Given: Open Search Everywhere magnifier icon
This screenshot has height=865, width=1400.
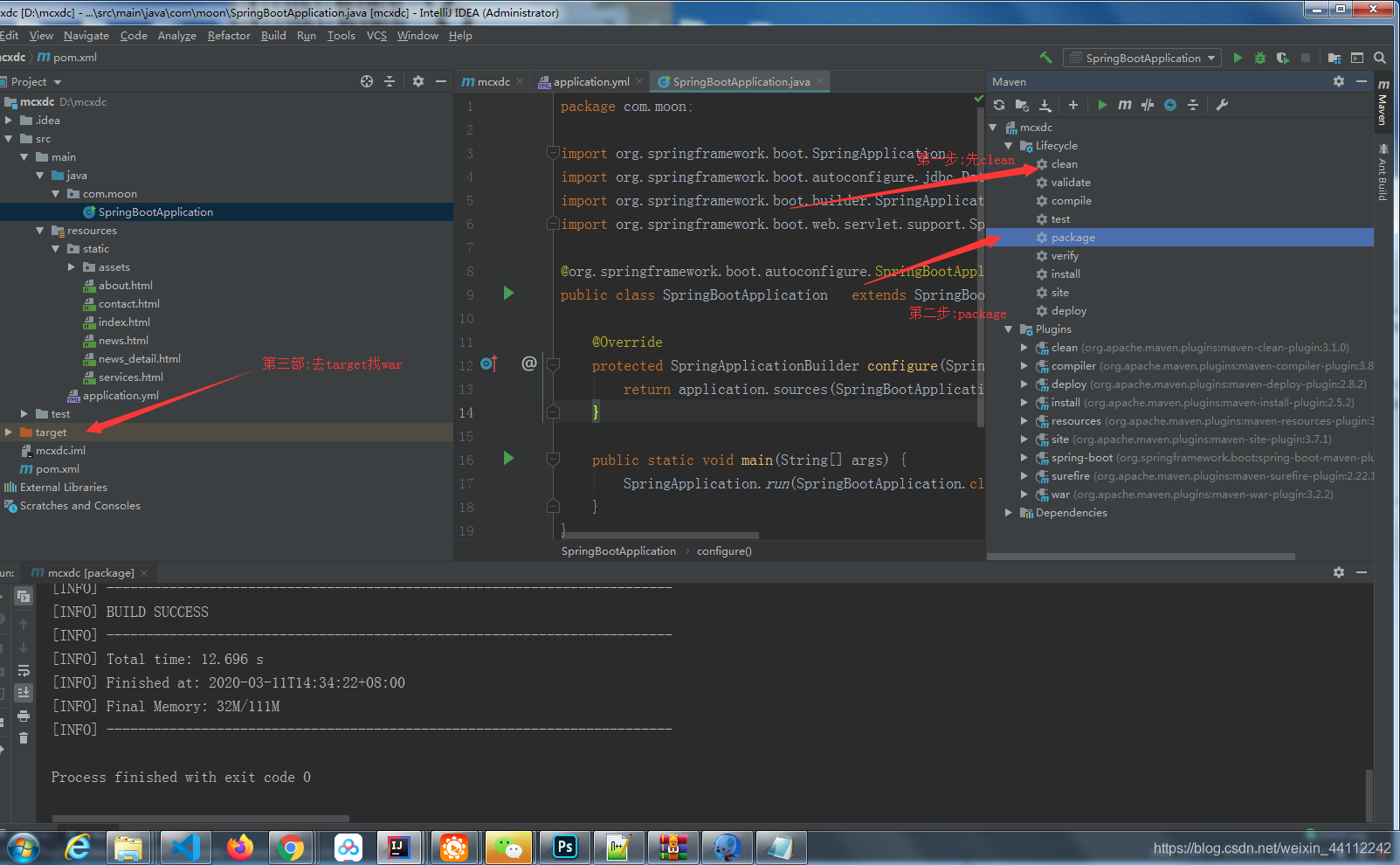Looking at the screenshot, I should [x=1380, y=58].
